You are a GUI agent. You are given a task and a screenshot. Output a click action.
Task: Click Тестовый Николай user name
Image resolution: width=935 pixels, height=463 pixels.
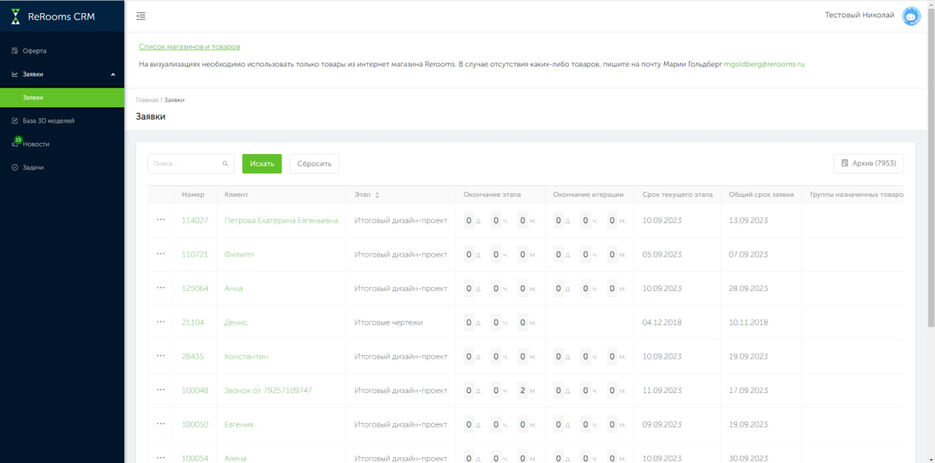859,16
